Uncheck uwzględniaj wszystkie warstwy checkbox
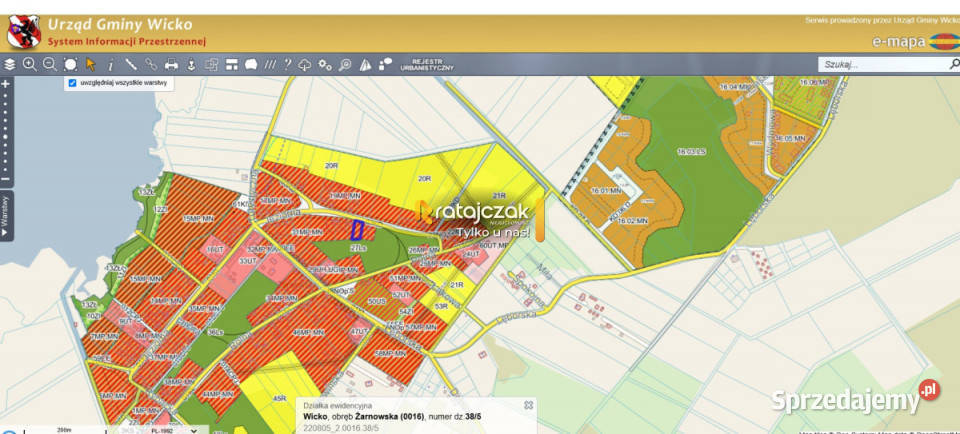The image size is (960, 434). [72, 83]
